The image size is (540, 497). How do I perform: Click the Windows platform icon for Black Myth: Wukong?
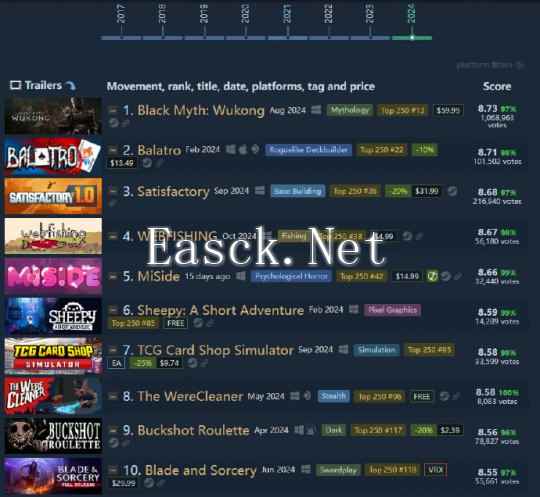pyautogui.click(x=316, y=110)
